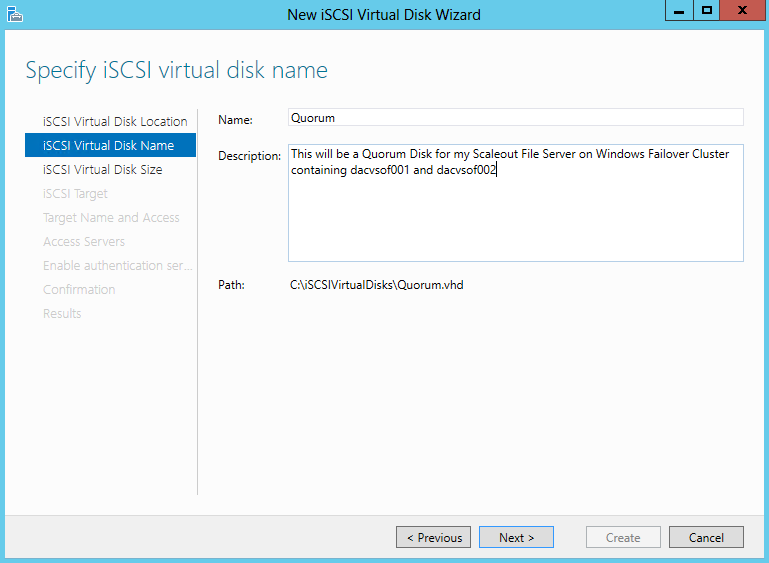Go back with the Previous button

click(434, 537)
